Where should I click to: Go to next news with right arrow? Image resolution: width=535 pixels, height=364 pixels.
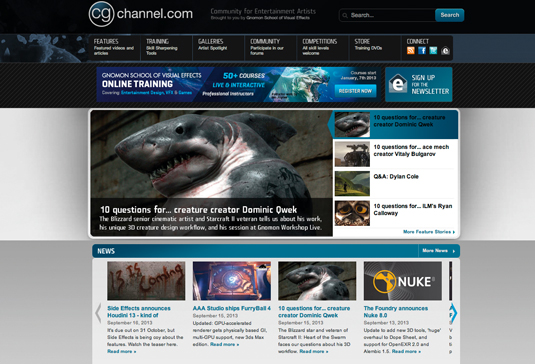coord(454,313)
